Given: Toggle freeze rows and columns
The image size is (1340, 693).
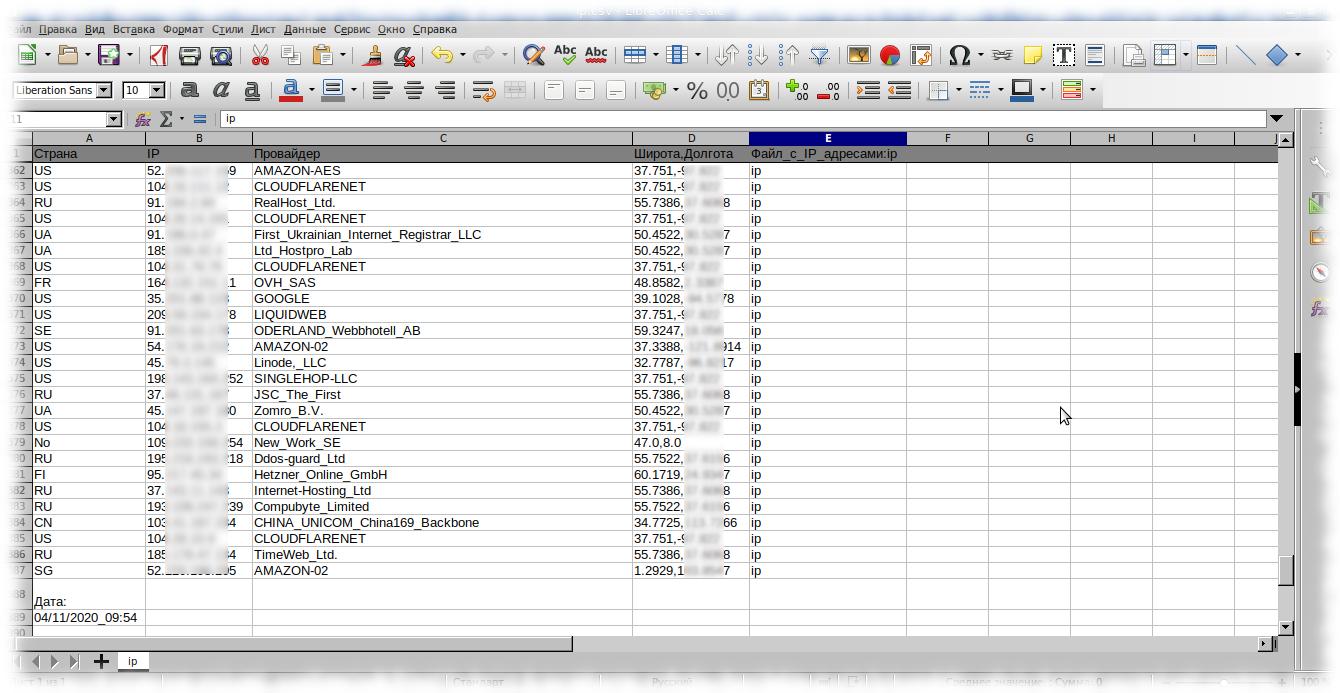Looking at the screenshot, I should (x=1165, y=55).
